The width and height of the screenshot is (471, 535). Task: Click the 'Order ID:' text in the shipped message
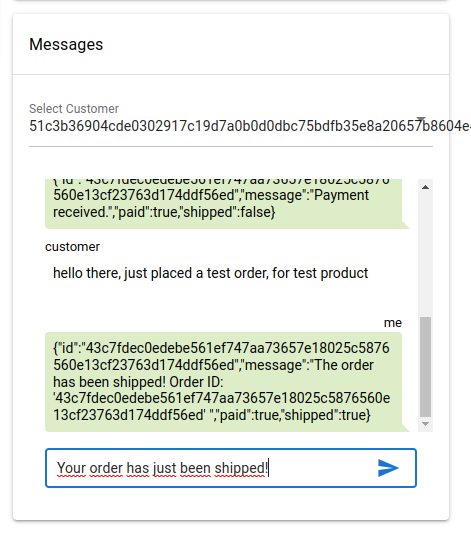click(196, 382)
